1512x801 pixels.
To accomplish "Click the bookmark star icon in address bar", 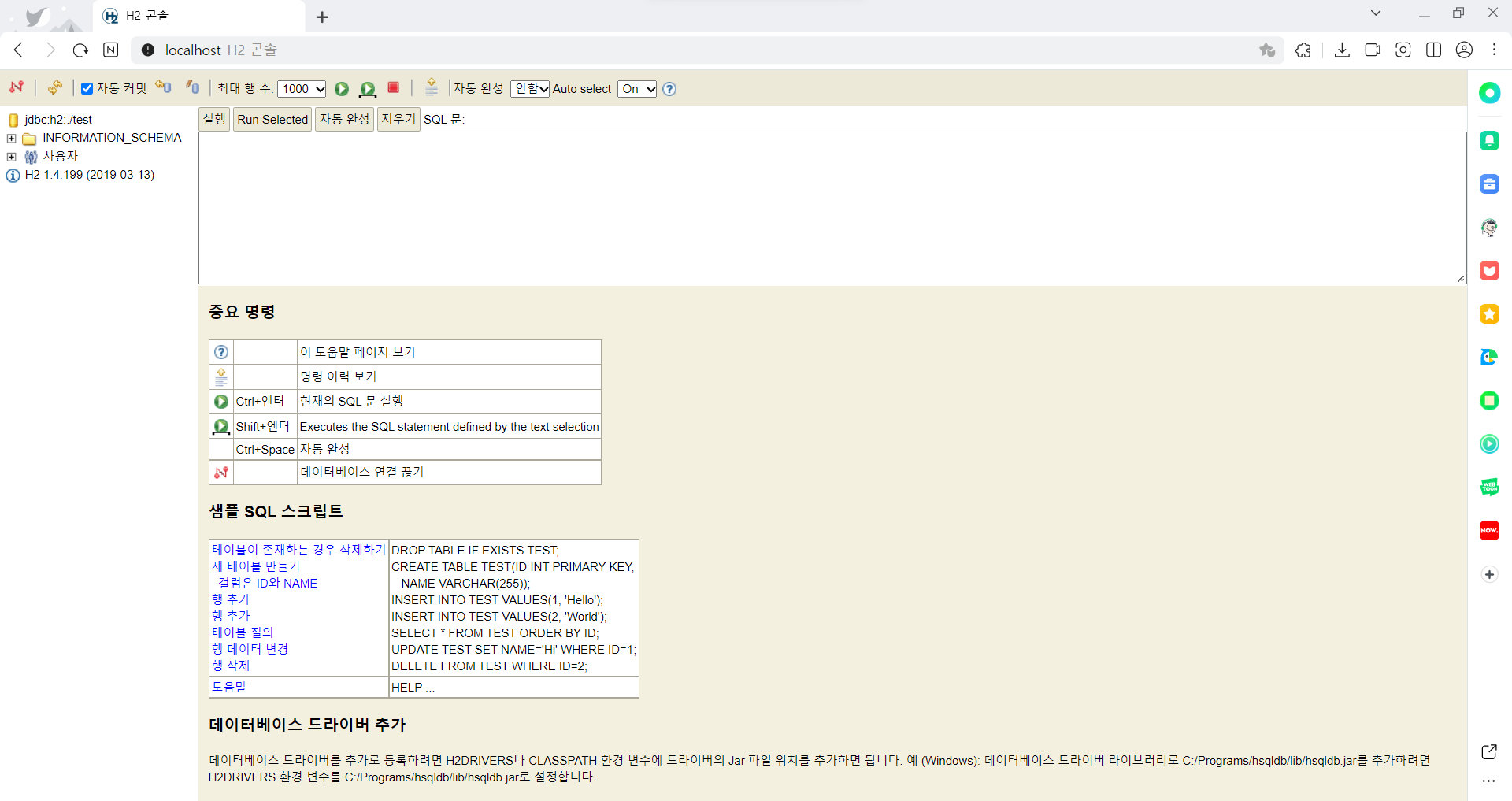I will pyautogui.click(x=1267, y=50).
